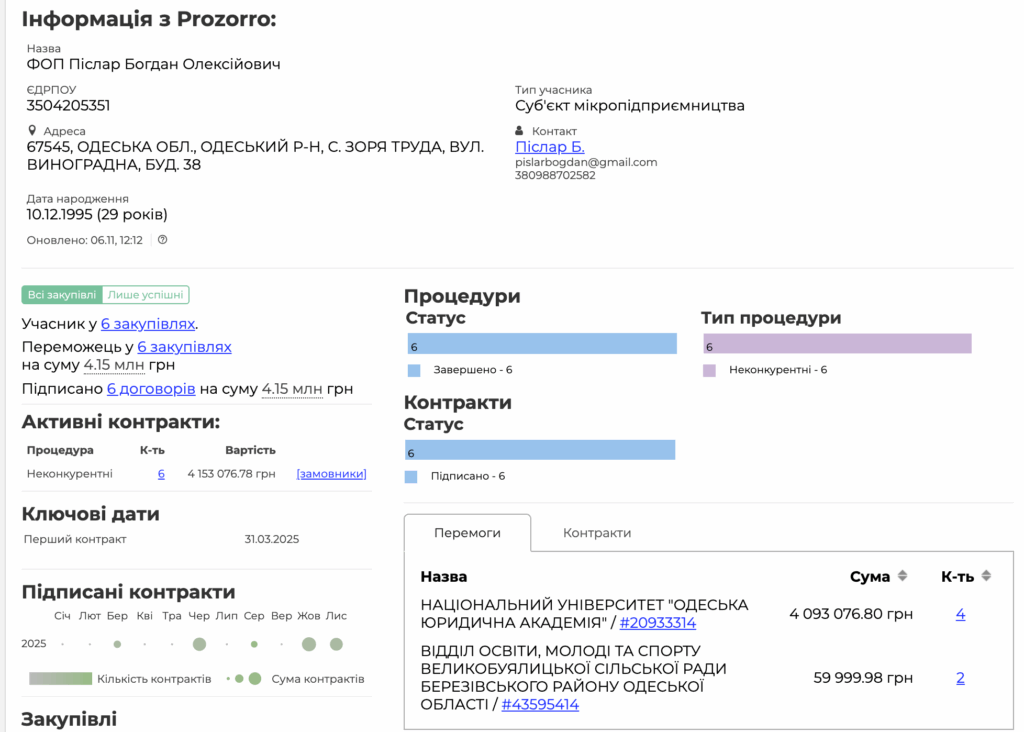Select the 'Всі закупівлі' toggle option

[62, 295]
